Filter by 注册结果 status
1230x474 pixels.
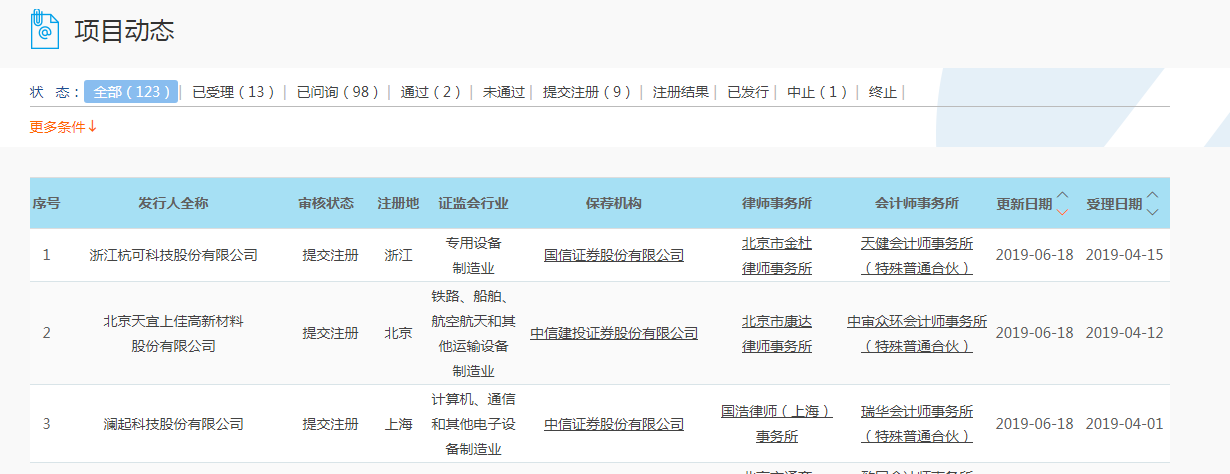click(x=681, y=92)
